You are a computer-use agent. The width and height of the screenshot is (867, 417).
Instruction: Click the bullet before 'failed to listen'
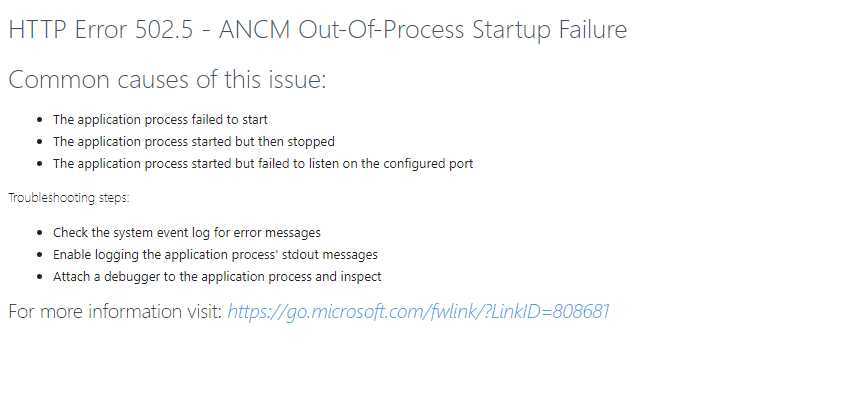point(39,164)
